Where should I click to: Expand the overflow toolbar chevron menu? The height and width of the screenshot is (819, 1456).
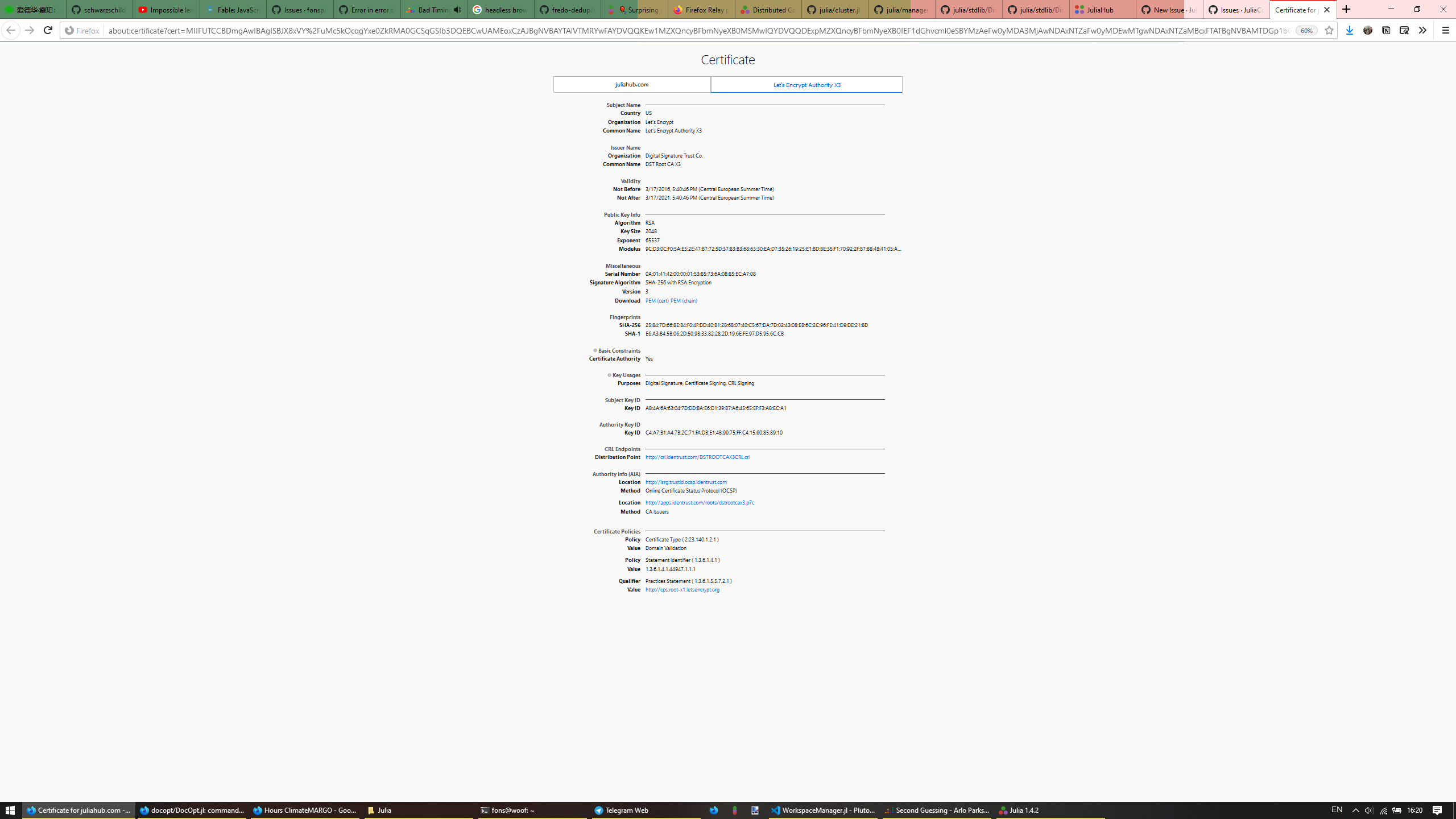pyautogui.click(x=1422, y=31)
